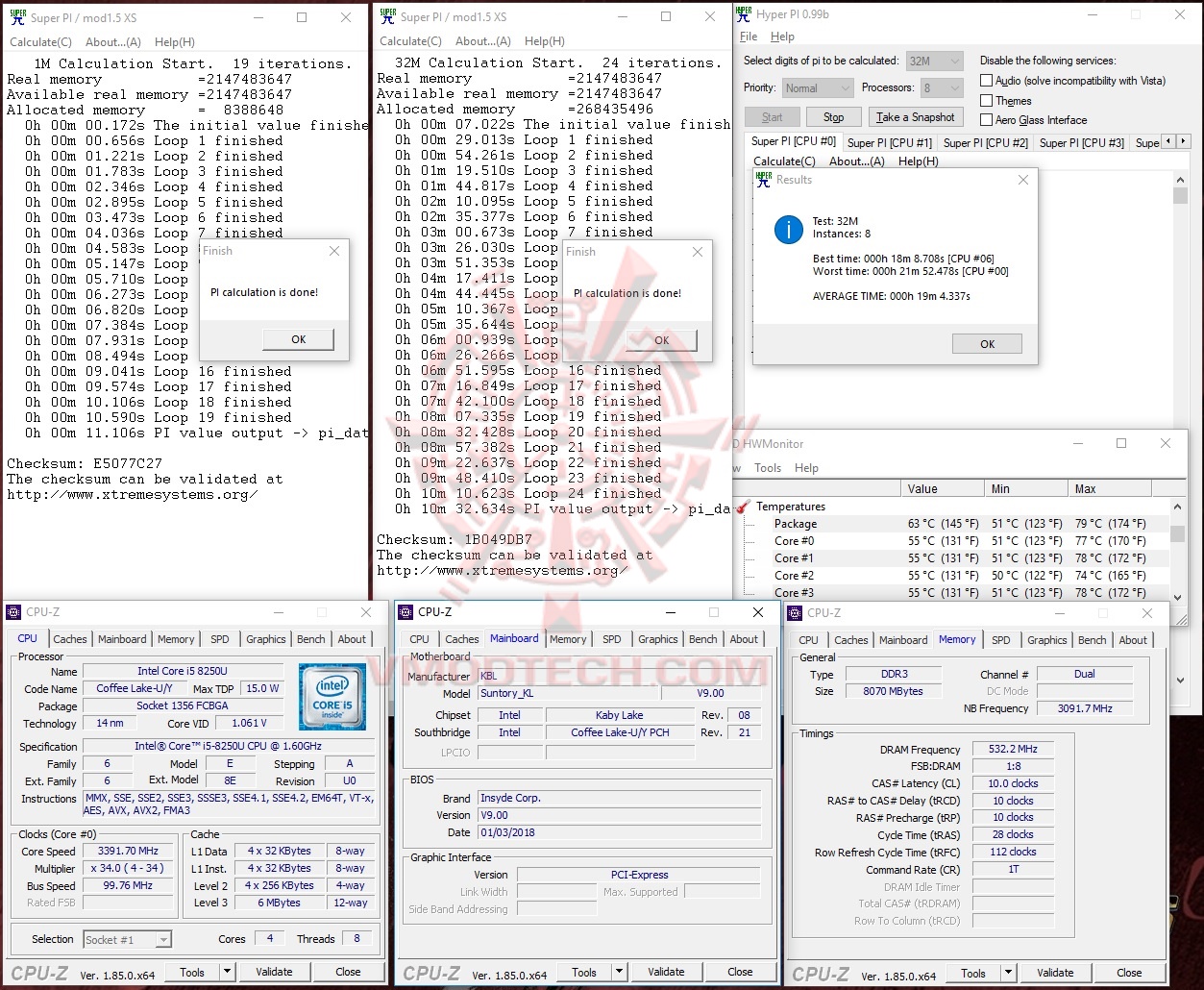The image size is (1204, 990).
Task: Open the Caches tab in the CPU-Z CPU window
Action: click(x=70, y=639)
